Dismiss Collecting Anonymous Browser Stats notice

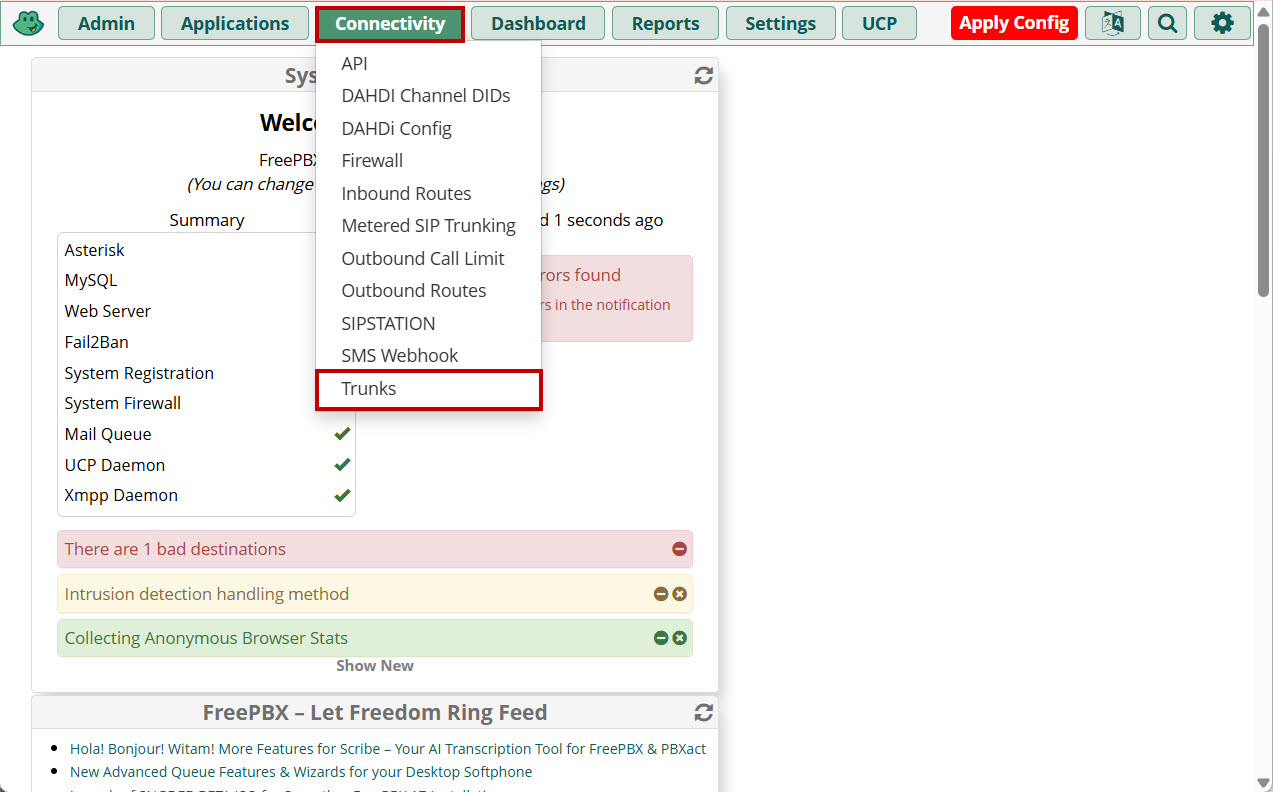tap(680, 638)
